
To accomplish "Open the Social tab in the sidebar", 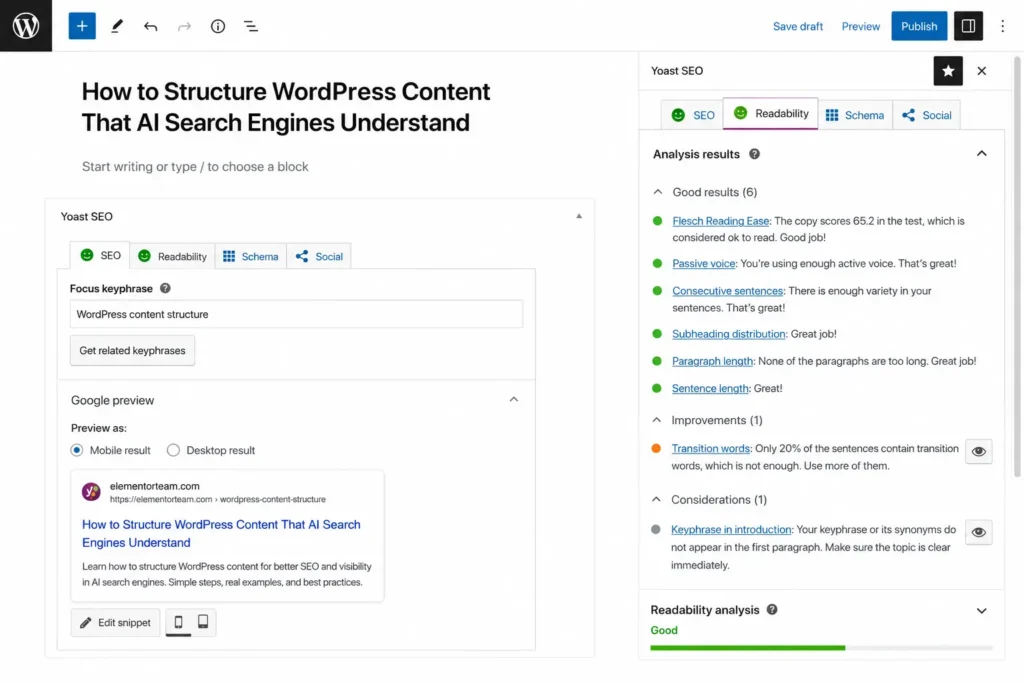I will point(926,115).
